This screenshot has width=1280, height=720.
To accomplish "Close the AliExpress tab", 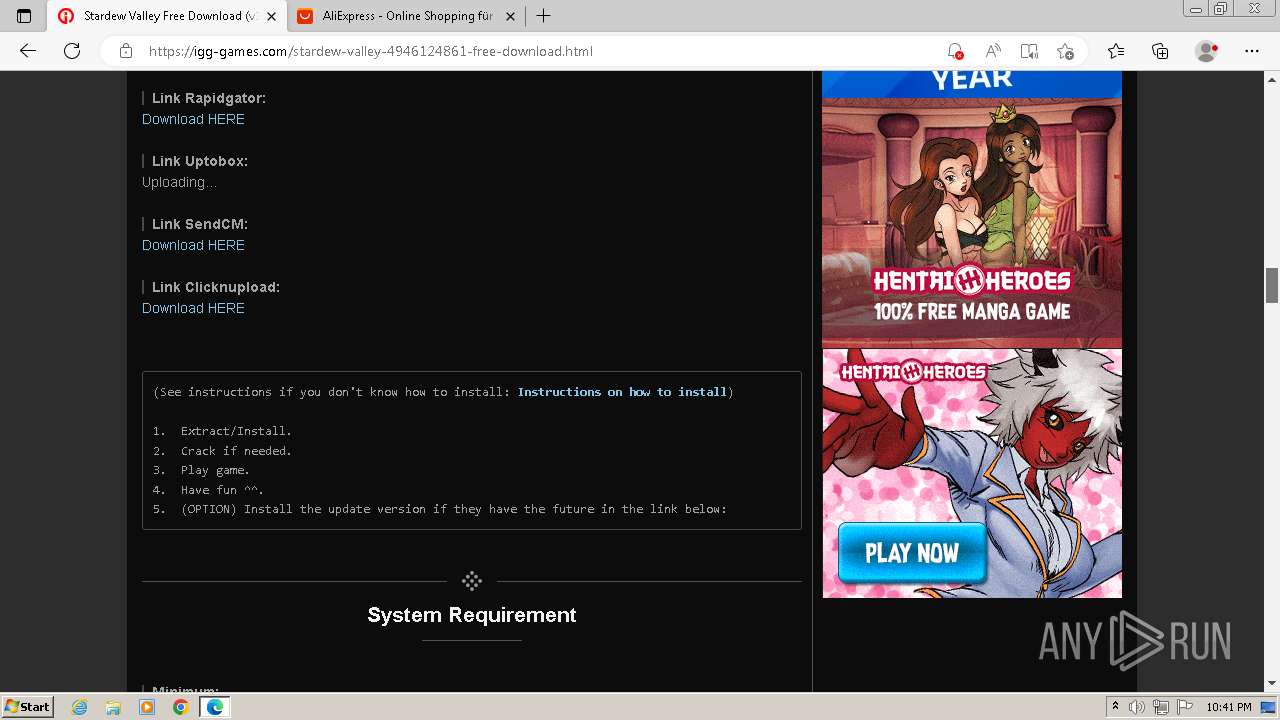I will click(510, 16).
